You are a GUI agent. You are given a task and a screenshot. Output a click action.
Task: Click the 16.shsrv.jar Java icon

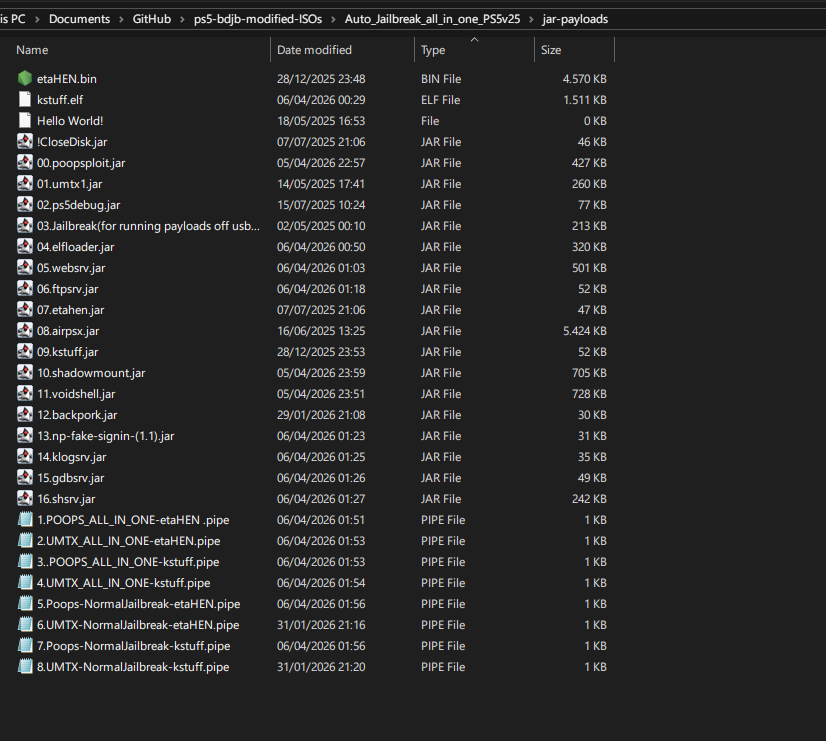25,499
